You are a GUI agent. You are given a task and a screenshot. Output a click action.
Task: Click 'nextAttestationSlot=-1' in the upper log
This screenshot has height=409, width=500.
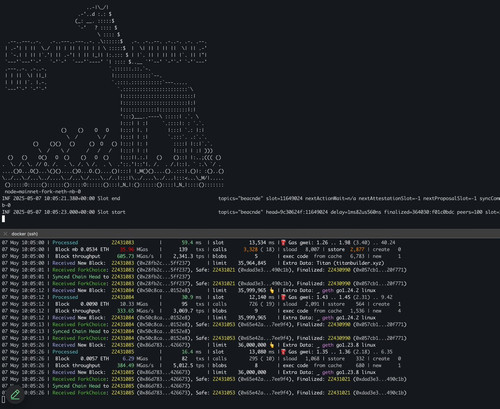[x=389, y=199]
